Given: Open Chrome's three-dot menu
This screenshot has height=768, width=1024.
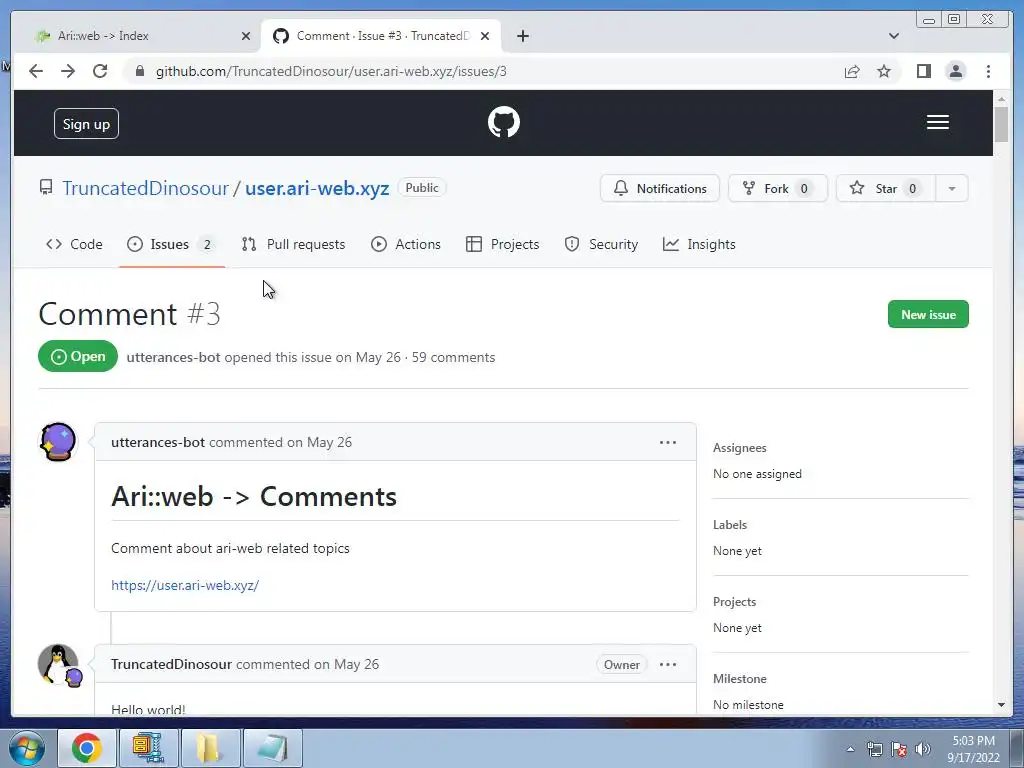Looking at the screenshot, I should [988, 71].
